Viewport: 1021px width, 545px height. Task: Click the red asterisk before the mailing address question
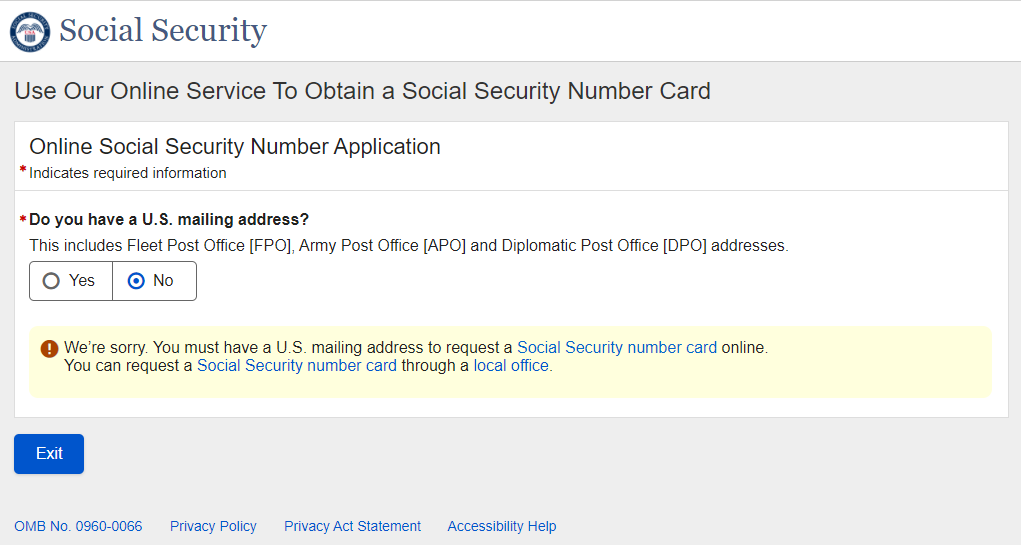pyautogui.click(x=23, y=219)
